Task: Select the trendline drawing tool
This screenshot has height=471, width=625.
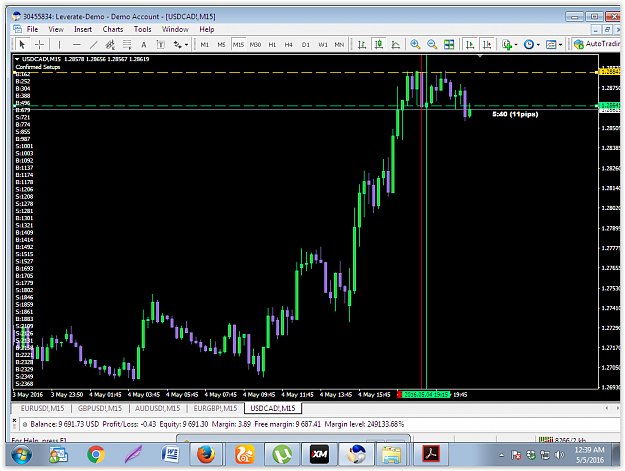Action: [93, 44]
